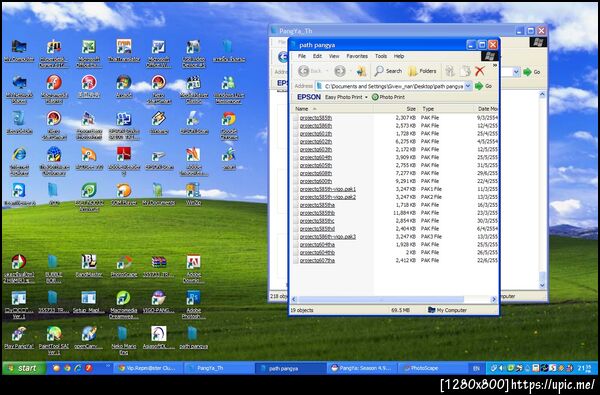Select the PaintTool SAI desktop shortcut
The width and height of the screenshot is (600, 395).
(54, 340)
